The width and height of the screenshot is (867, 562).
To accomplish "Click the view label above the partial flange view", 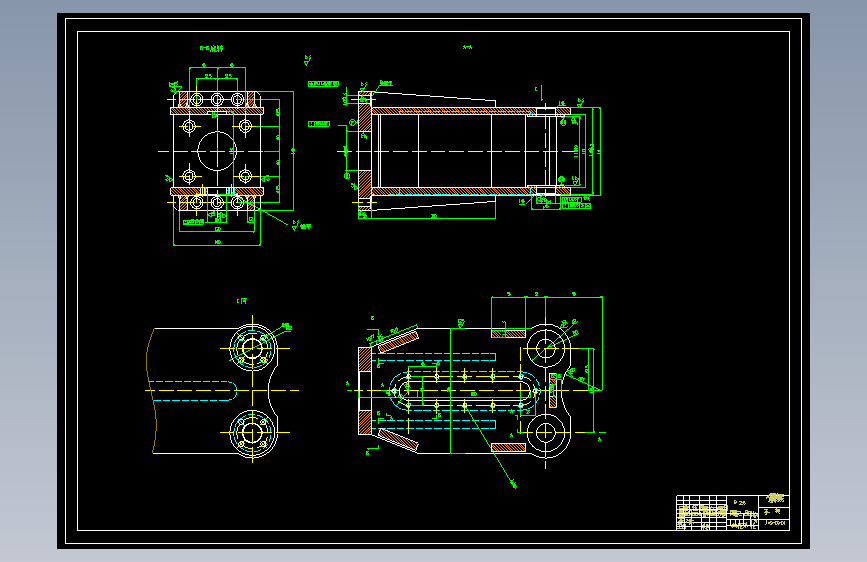I will pyautogui.click(x=242, y=301).
